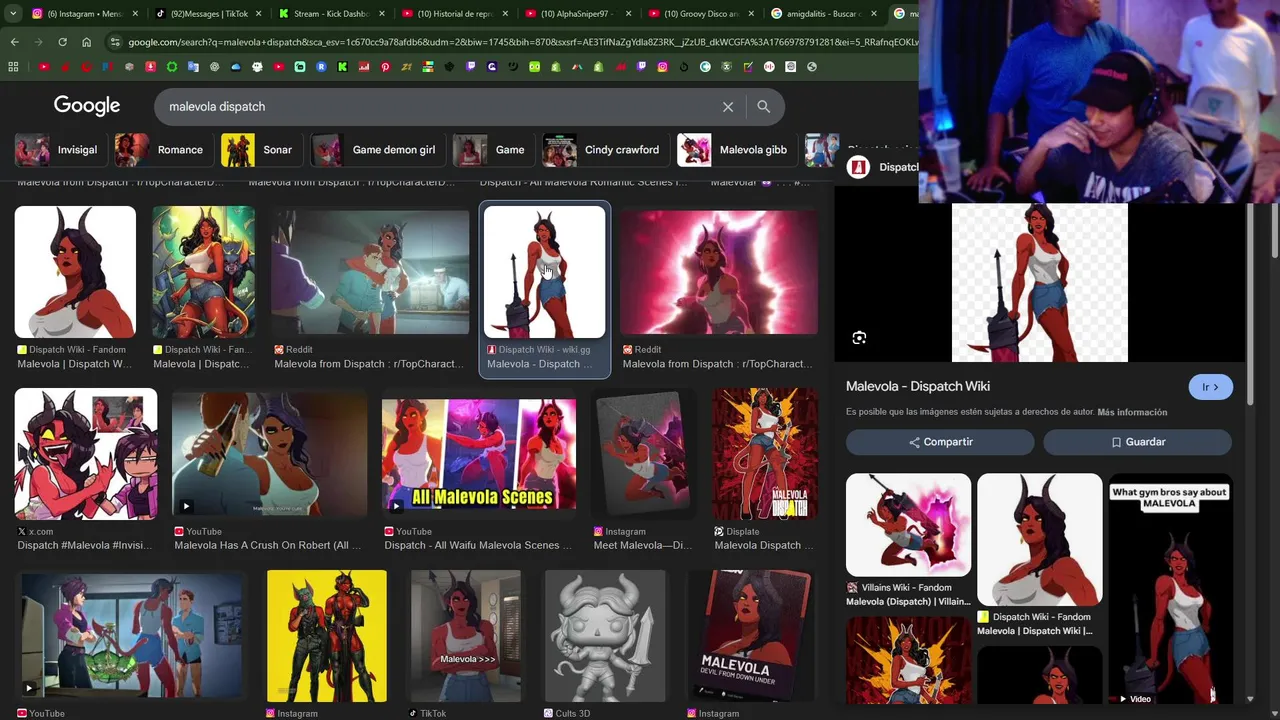Play video icon on Malevola Has A Crush thumbnail
This screenshot has height=720, width=1280.
click(x=186, y=506)
